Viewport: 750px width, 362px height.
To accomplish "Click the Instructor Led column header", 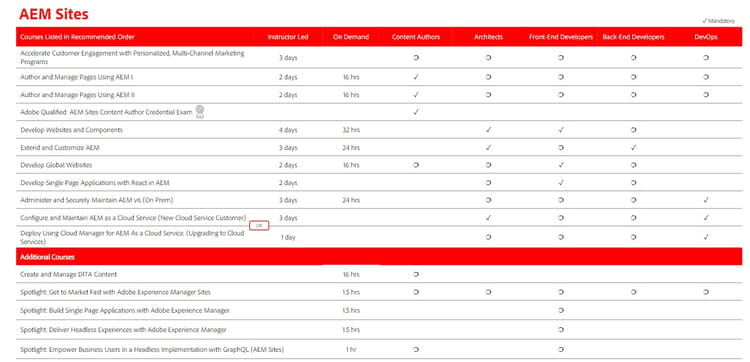I will (x=288, y=37).
